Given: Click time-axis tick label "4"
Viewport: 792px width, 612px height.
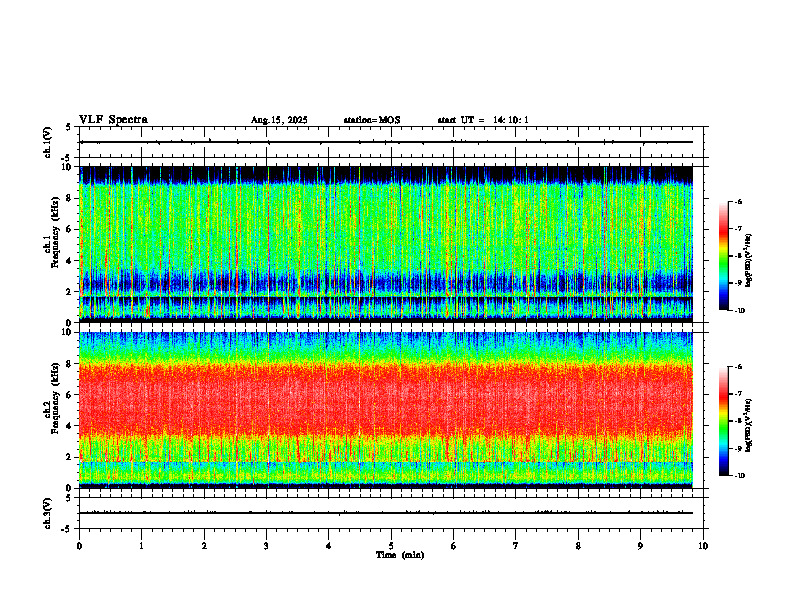Looking at the screenshot, I should point(329,546).
